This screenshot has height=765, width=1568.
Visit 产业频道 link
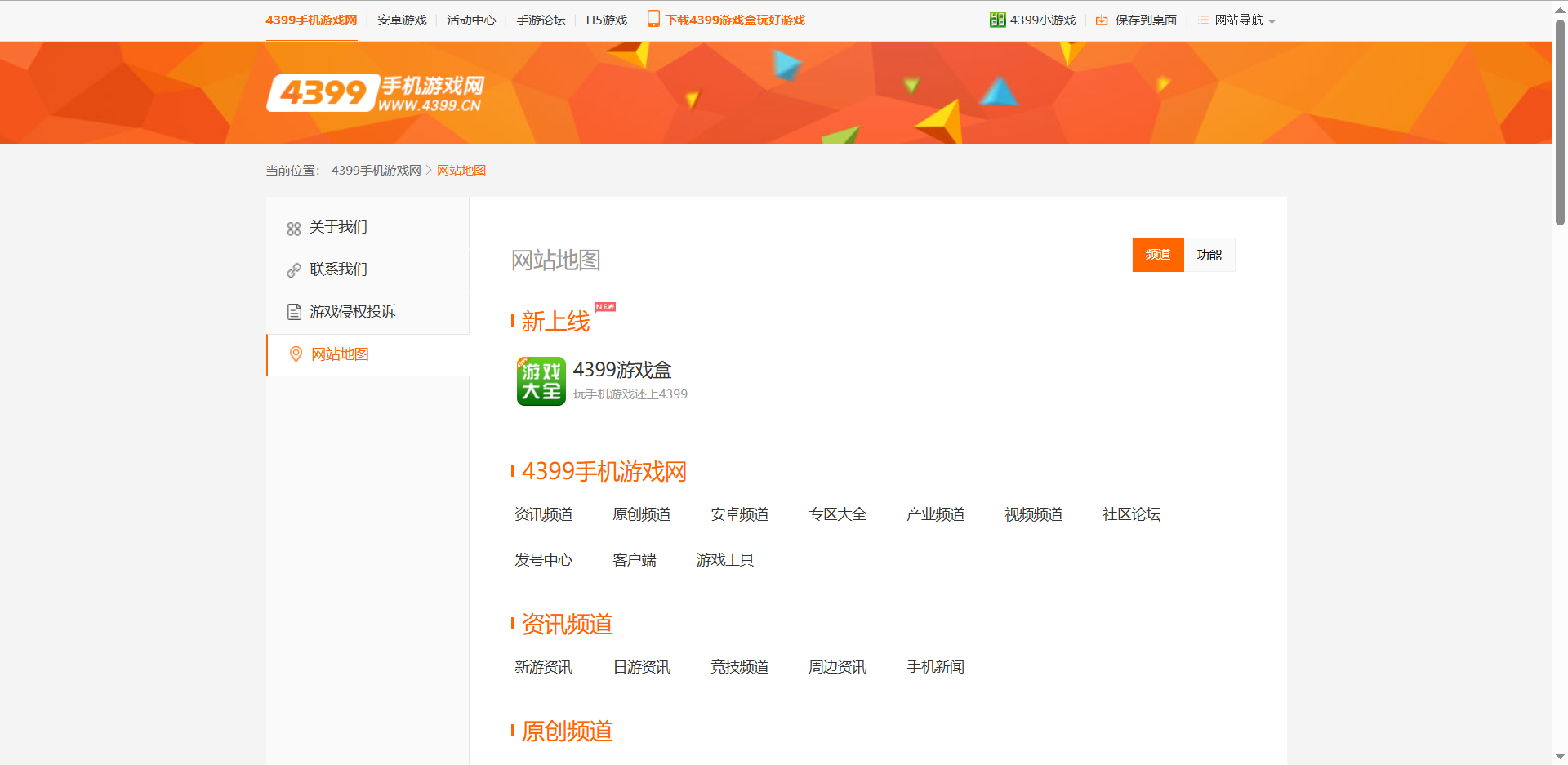point(936,514)
